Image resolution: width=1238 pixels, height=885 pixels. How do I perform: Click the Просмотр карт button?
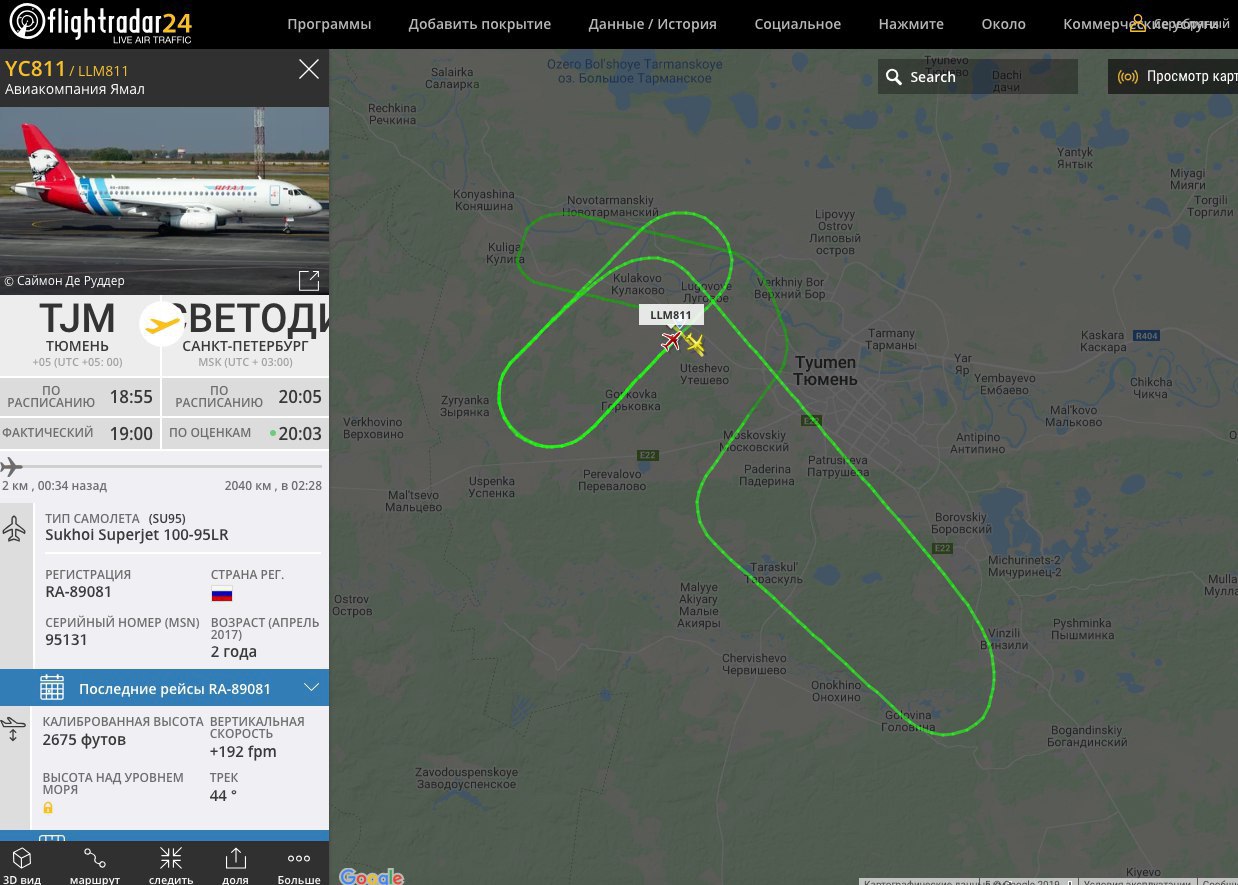(1173, 76)
